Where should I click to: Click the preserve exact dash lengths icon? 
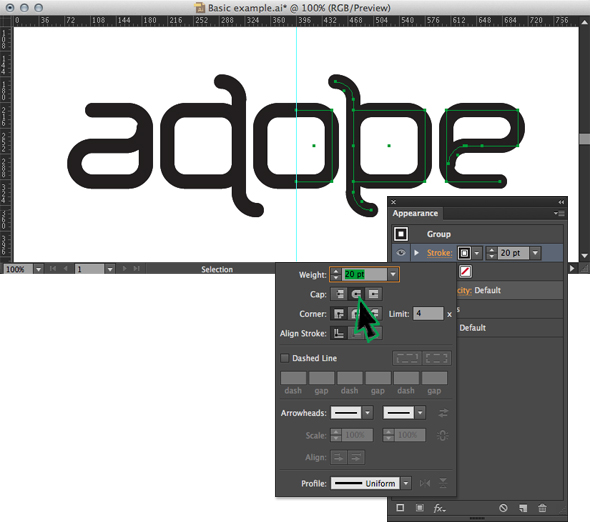coord(407,358)
